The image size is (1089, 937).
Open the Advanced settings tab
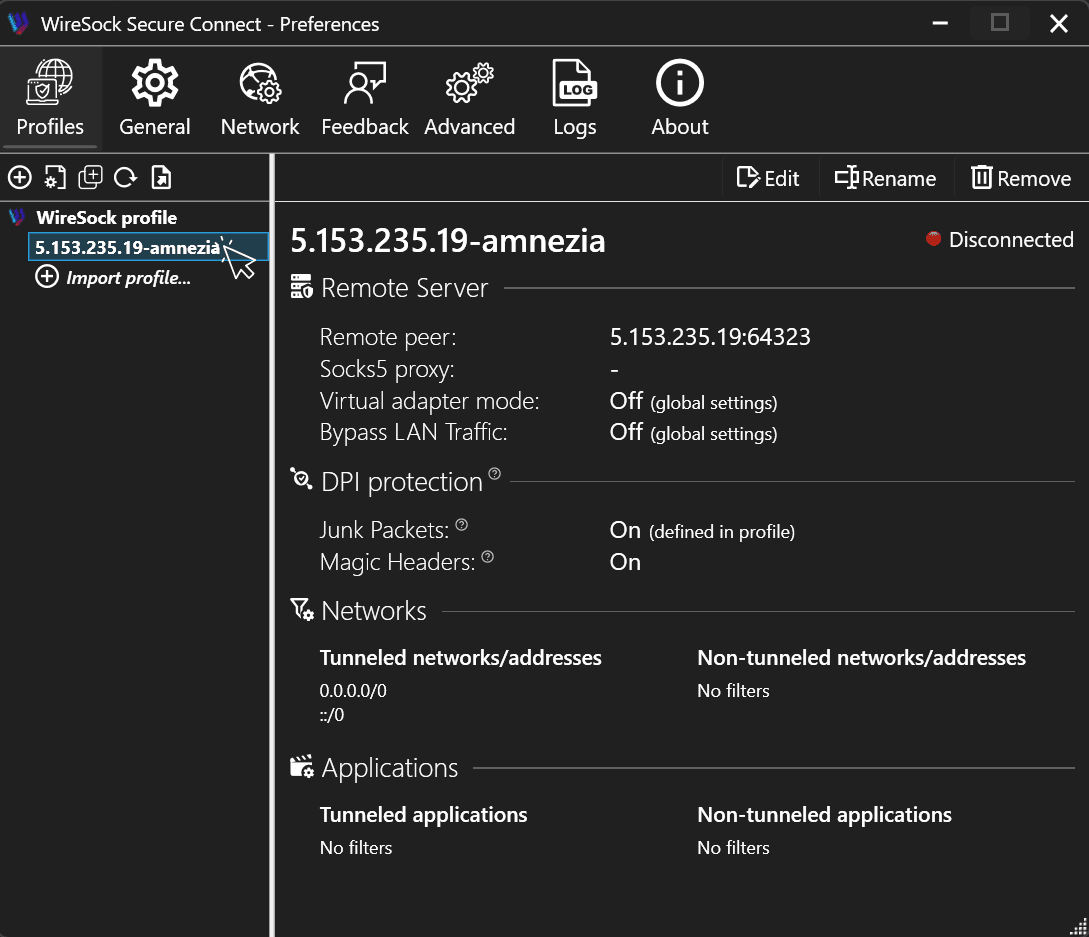(x=469, y=97)
